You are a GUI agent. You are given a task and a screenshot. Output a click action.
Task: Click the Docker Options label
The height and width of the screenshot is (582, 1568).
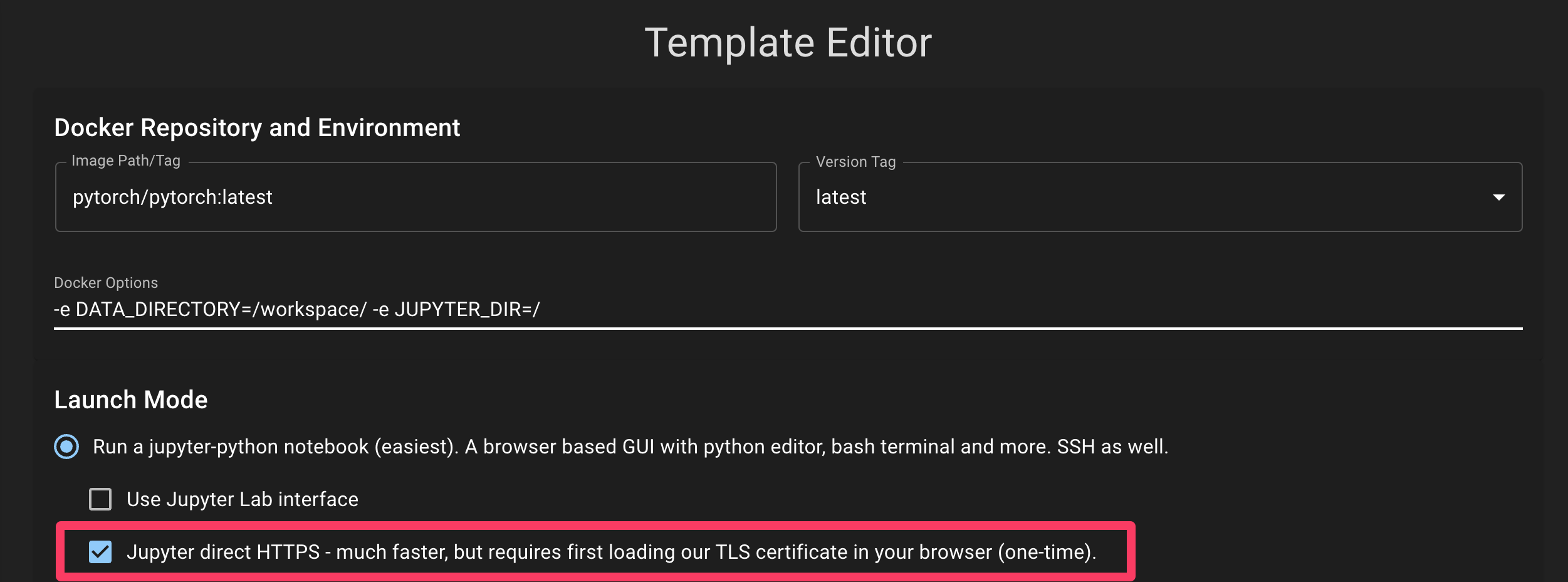click(x=106, y=283)
